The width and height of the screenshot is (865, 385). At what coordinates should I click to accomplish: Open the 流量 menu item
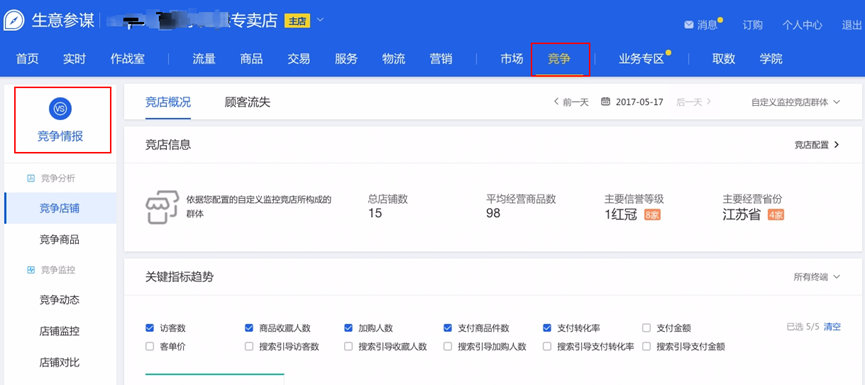[204, 59]
